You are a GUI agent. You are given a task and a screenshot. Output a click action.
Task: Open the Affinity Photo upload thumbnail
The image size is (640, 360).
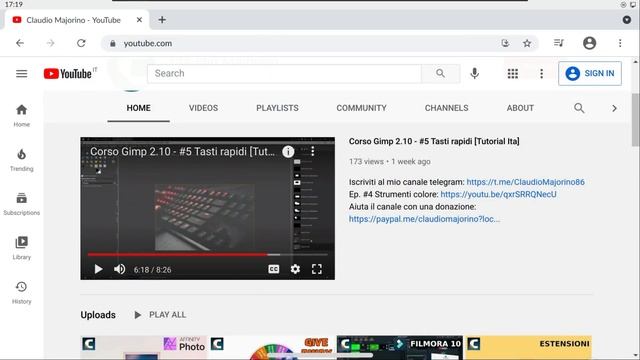click(x=144, y=347)
